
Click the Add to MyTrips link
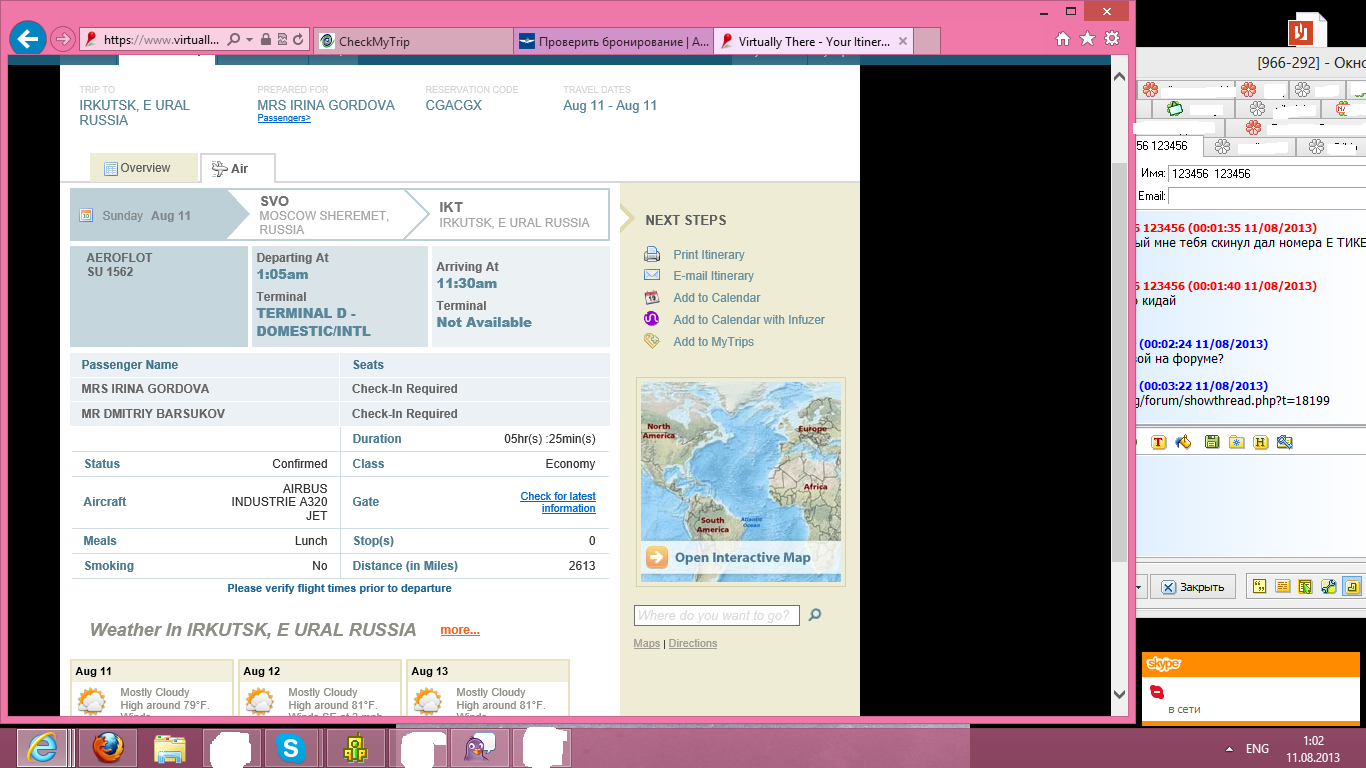713,342
